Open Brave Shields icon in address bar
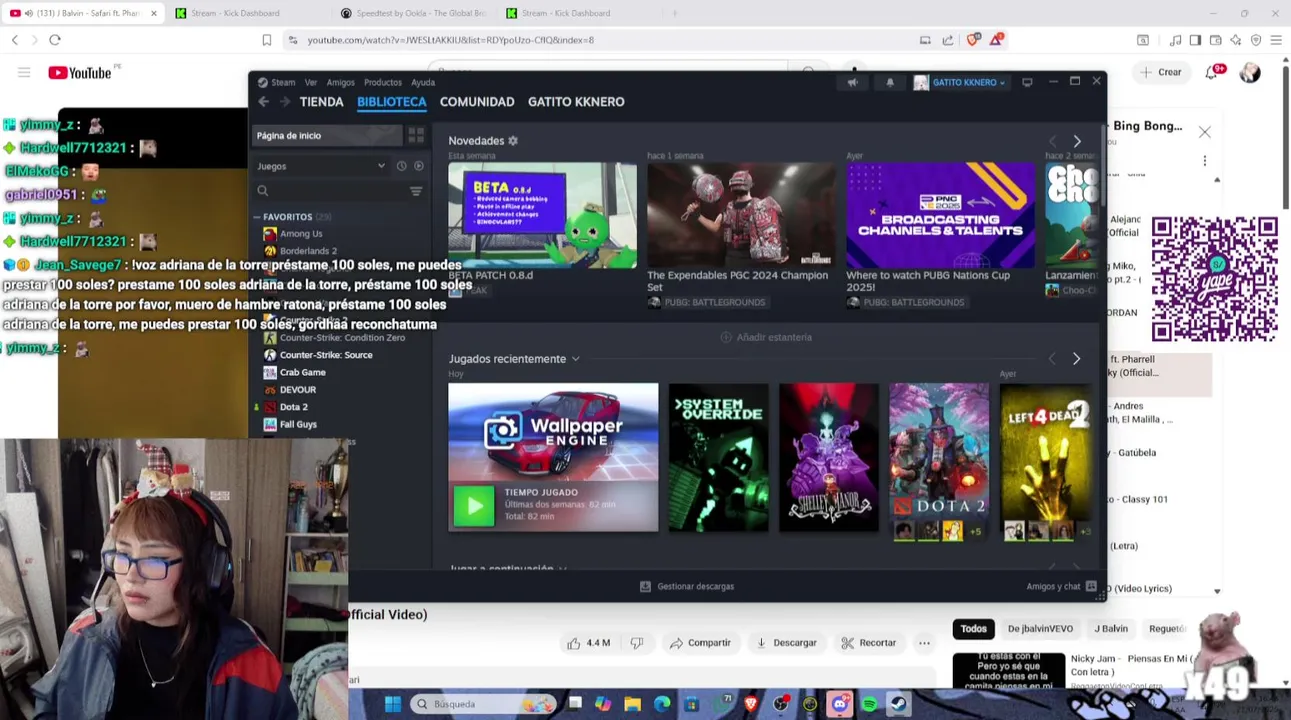 (973, 40)
